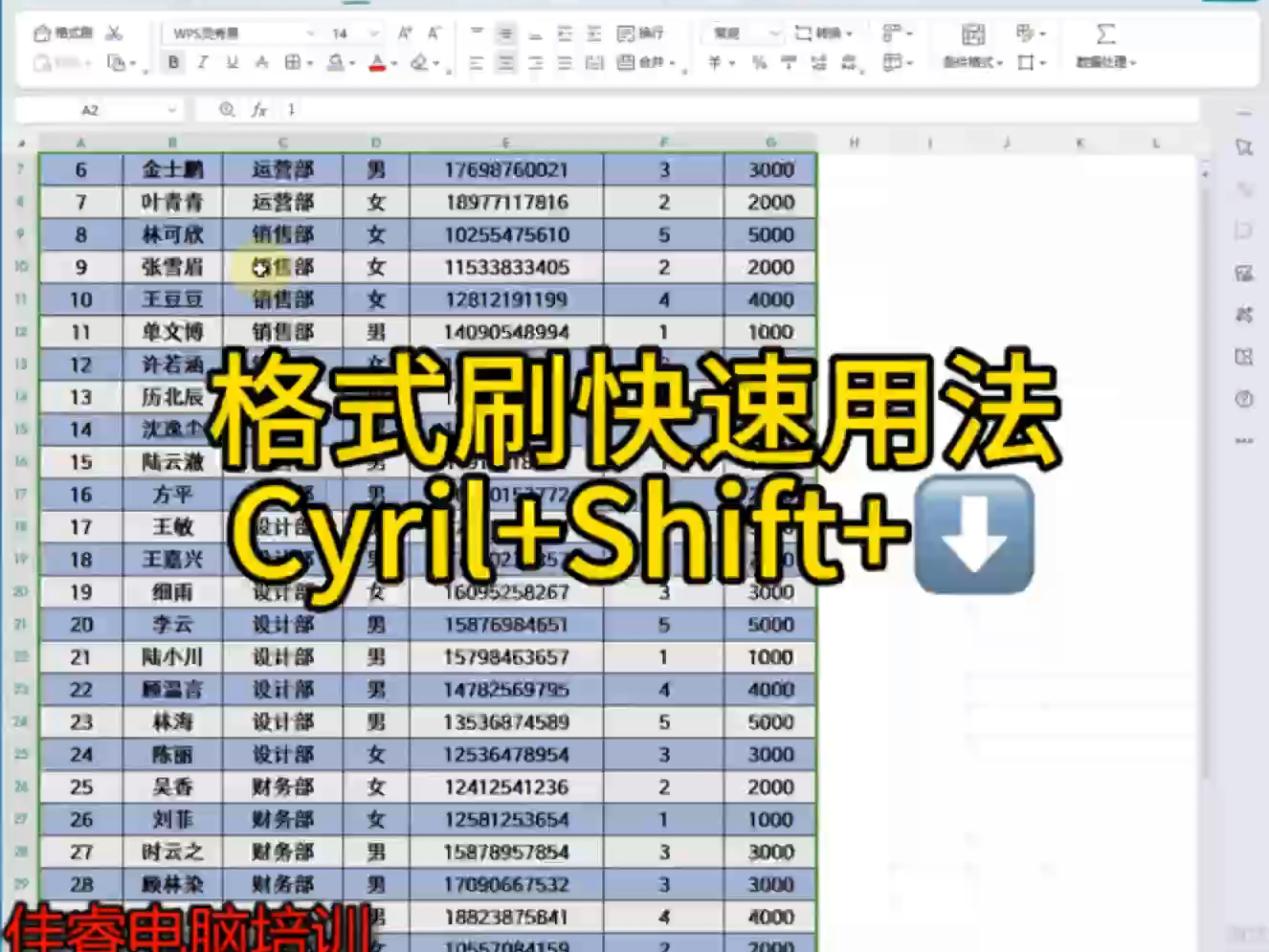
Task: Toggle center horizontal alignment
Action: 506,63
